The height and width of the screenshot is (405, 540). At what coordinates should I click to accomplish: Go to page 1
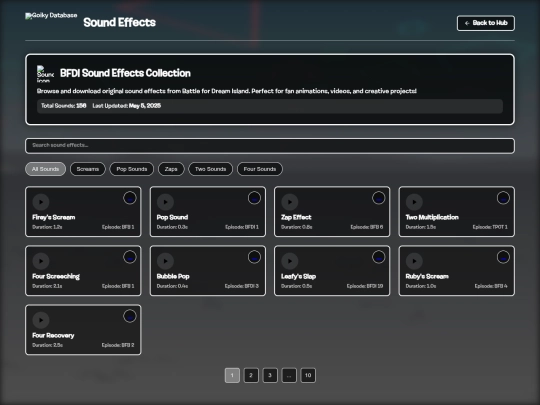[232, 375]
